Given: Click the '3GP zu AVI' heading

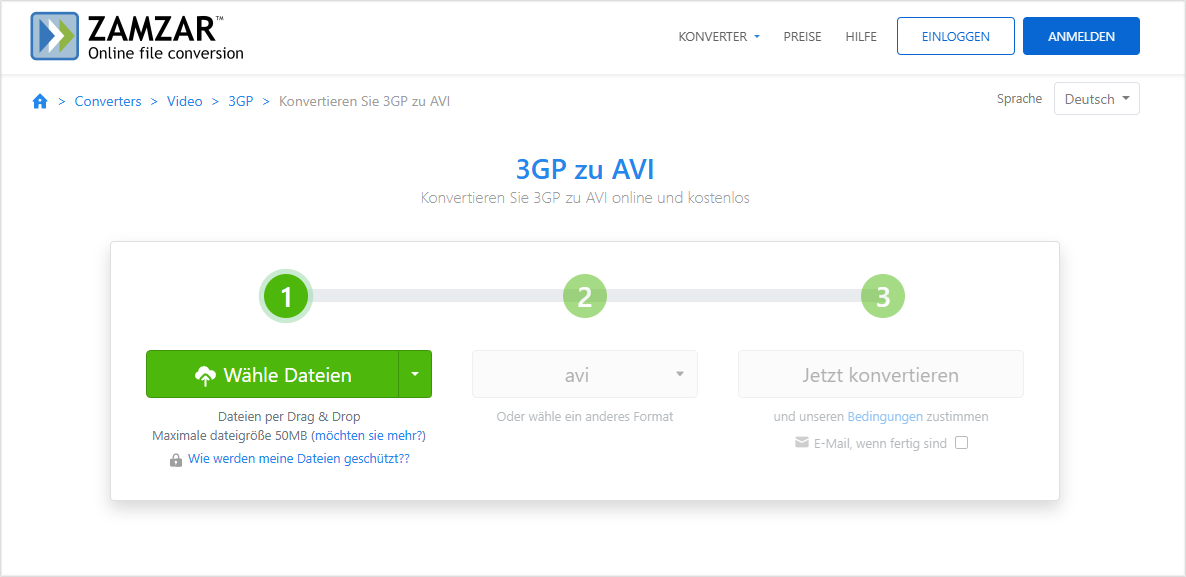Looking at the screenshot, I should [x=585, y=169].
